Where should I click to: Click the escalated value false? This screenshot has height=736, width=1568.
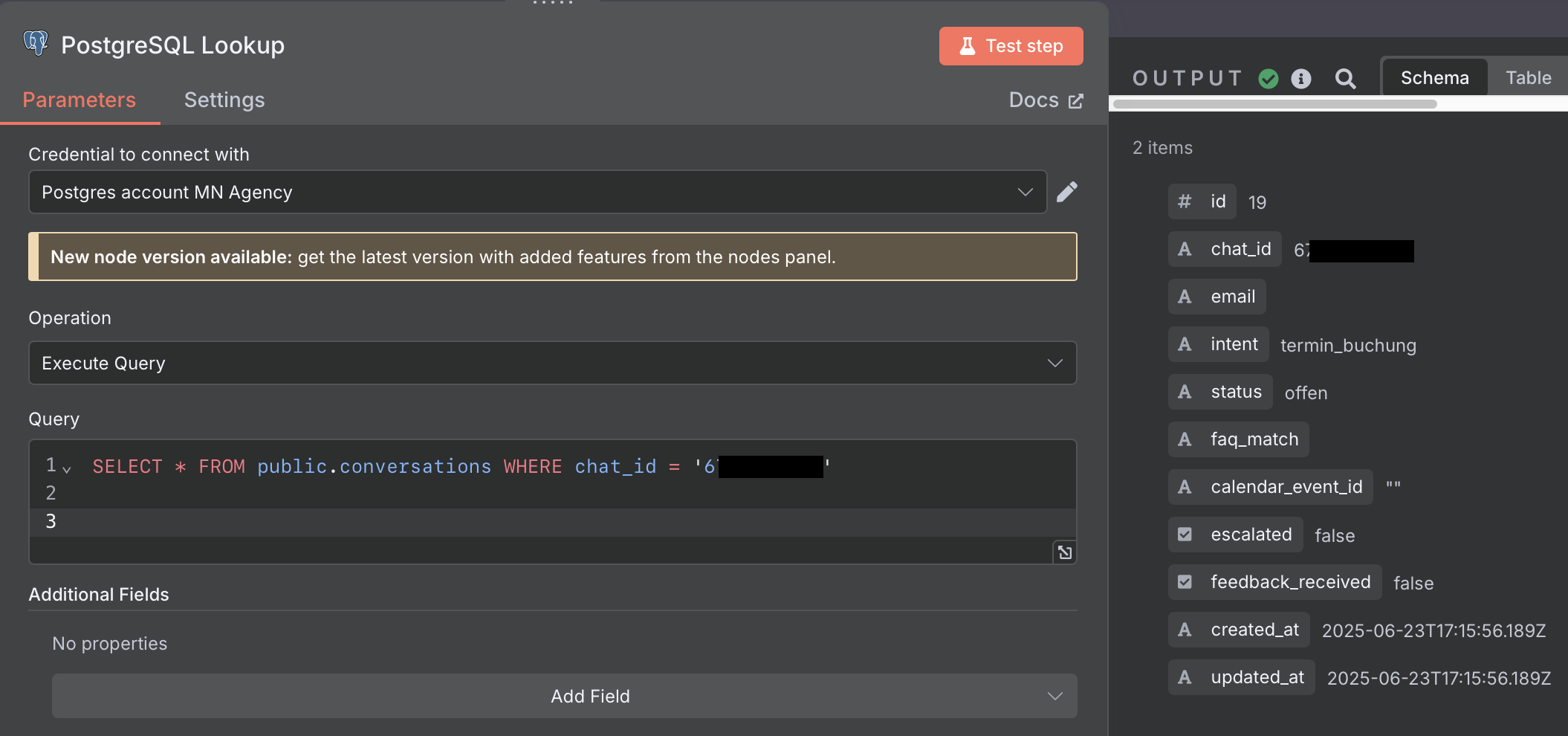[x=1335, y=536]
